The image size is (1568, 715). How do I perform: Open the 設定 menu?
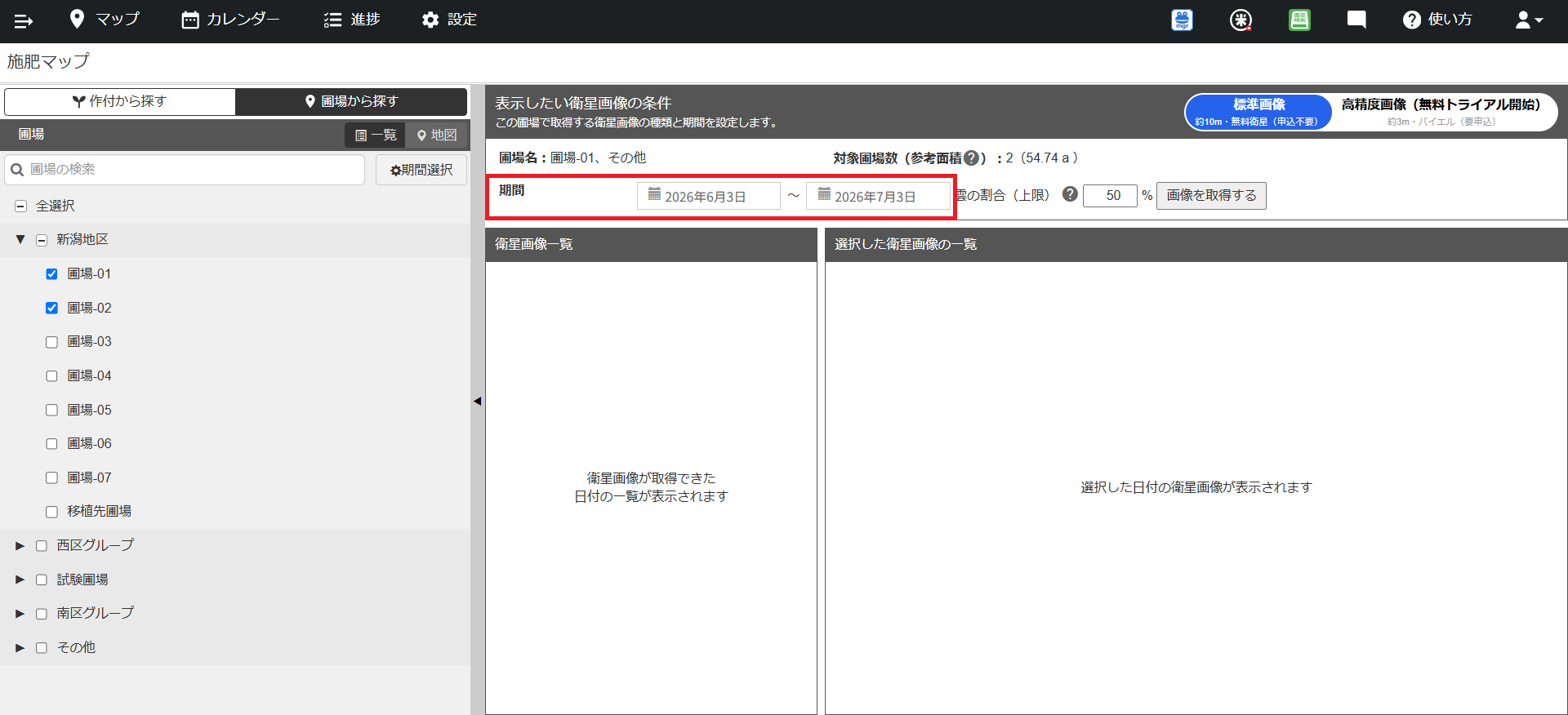449,20
